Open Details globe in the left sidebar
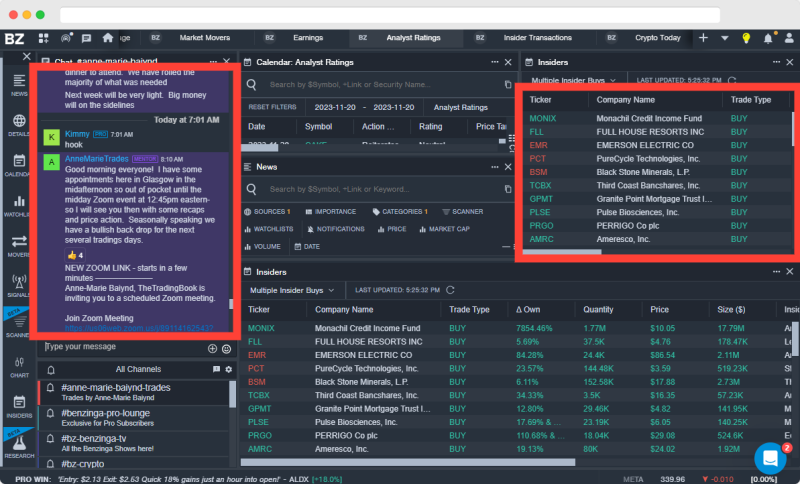This screenshot has height=484, width=800. pos(19,125)
